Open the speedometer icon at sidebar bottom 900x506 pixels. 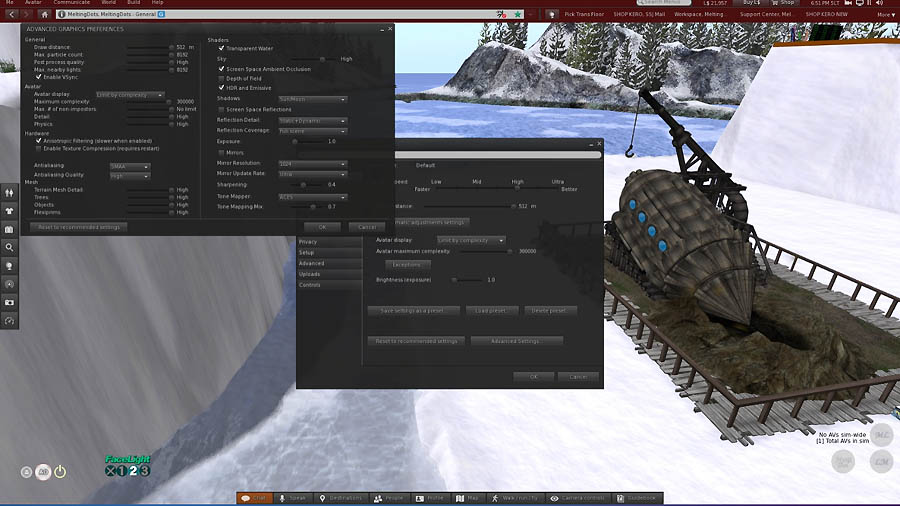tap(9, 321)
